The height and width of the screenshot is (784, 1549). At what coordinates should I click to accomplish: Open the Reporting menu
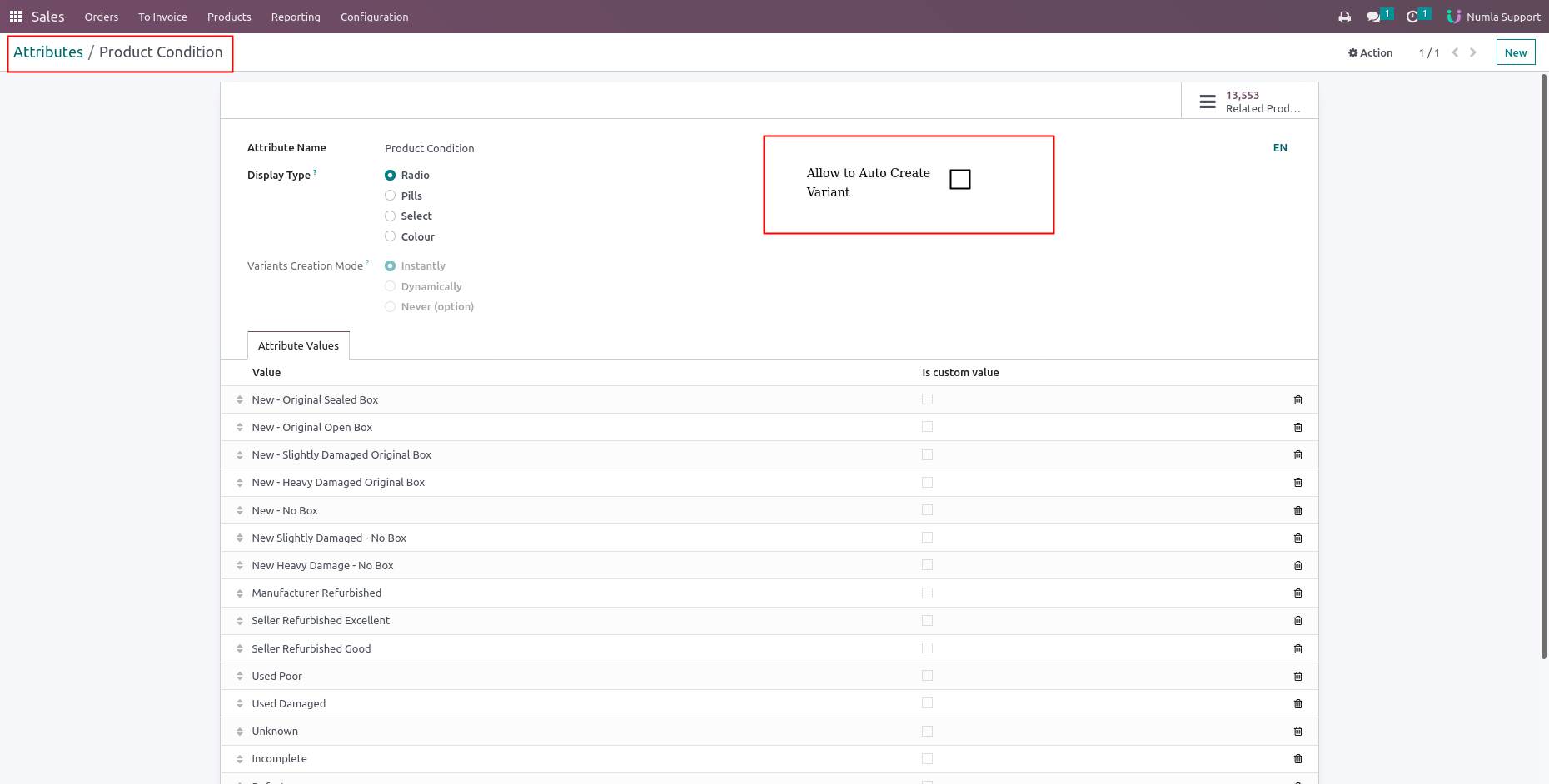[x=296, y=17]
